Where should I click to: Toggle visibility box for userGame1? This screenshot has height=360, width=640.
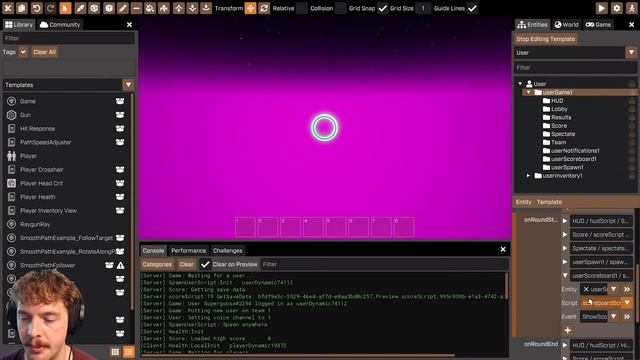(632, 92)
